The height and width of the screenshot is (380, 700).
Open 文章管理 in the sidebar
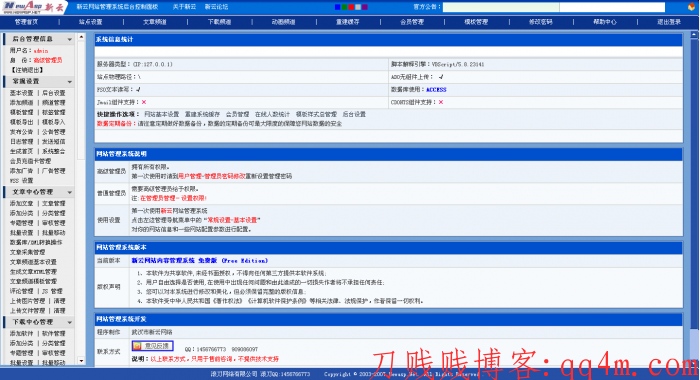point(54,204)
